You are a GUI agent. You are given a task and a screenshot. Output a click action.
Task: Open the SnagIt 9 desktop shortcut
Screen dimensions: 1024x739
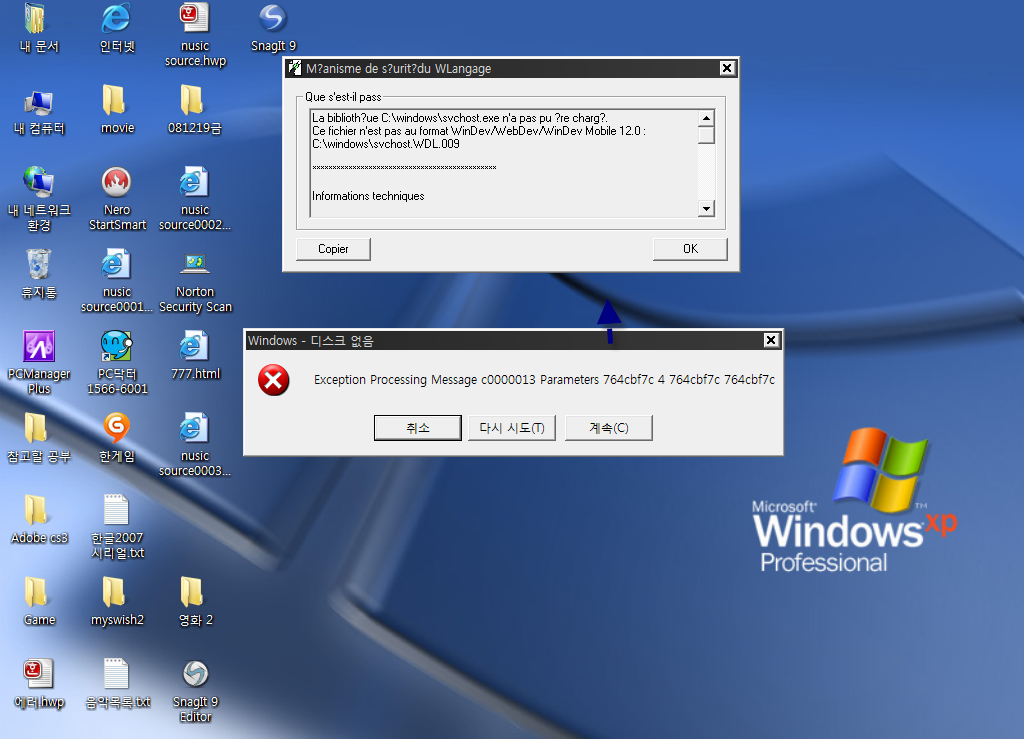273,19
